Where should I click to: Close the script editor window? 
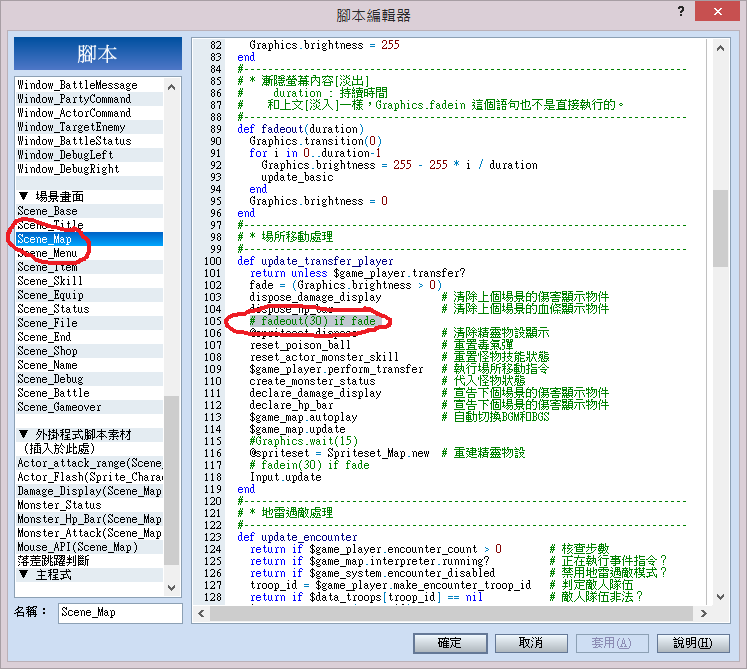coord(717,11)
